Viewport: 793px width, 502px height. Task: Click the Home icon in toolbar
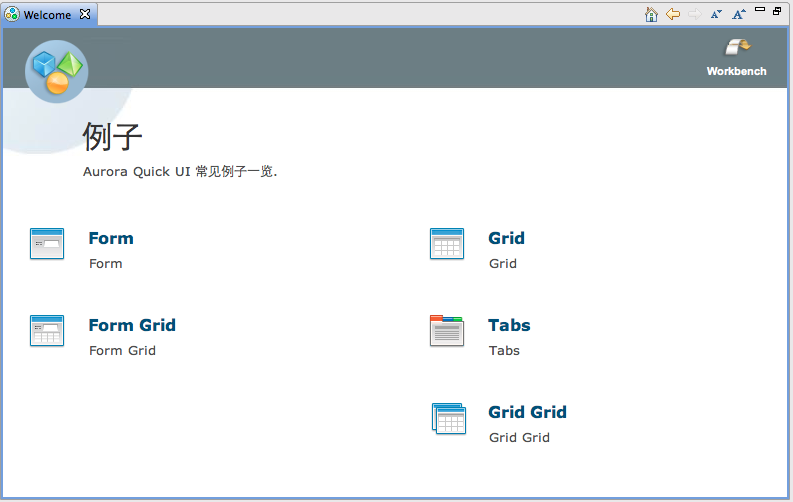(x=651, y=14)
